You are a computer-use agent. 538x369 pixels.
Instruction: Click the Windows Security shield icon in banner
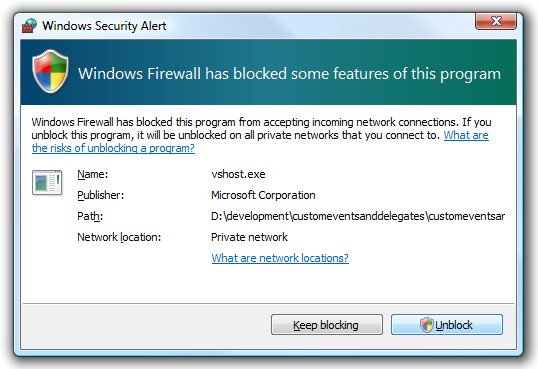[50, 71]
